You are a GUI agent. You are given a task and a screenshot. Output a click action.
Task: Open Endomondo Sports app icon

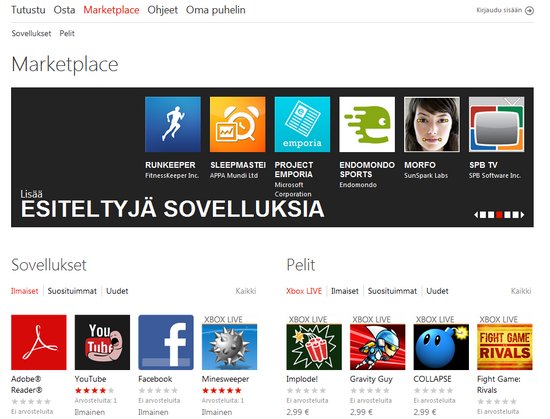[367, 124]
